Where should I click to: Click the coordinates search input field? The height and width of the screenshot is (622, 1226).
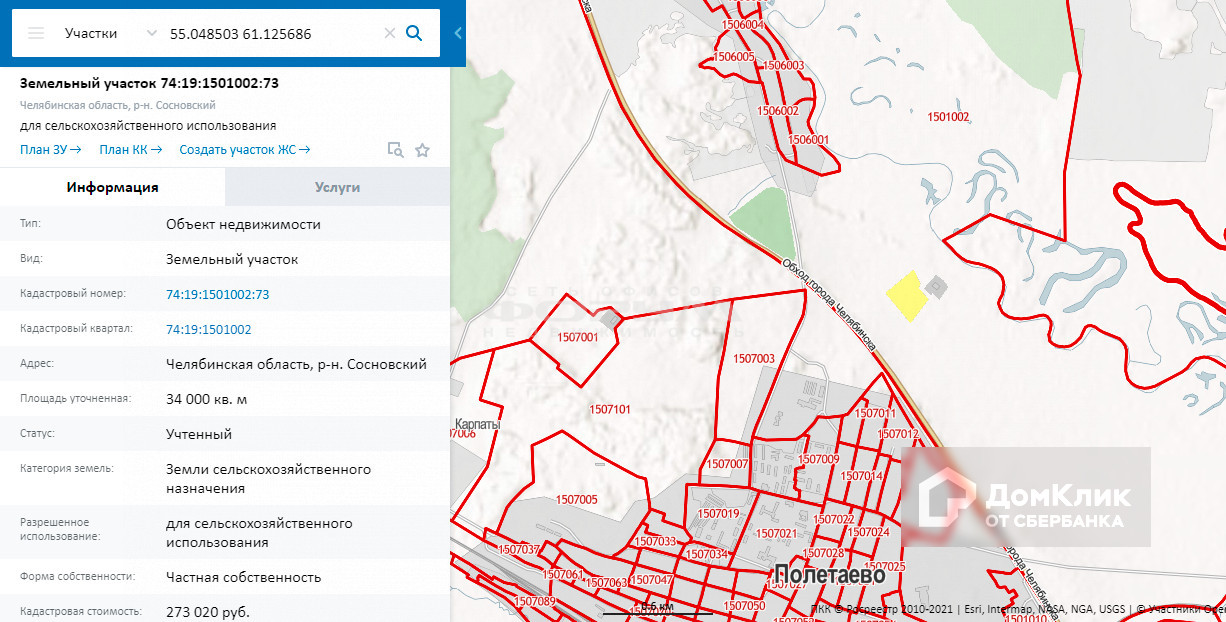[x=272, y=33]
